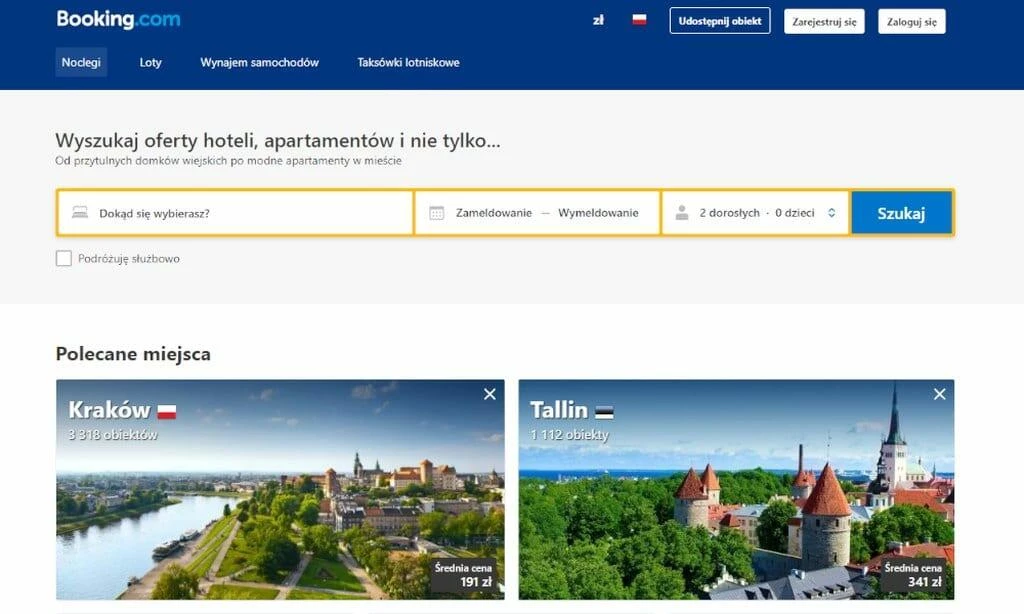Screen dimensions: 1024x614
Task: Click the Szukaj search button
Action: tap(901, 213)
